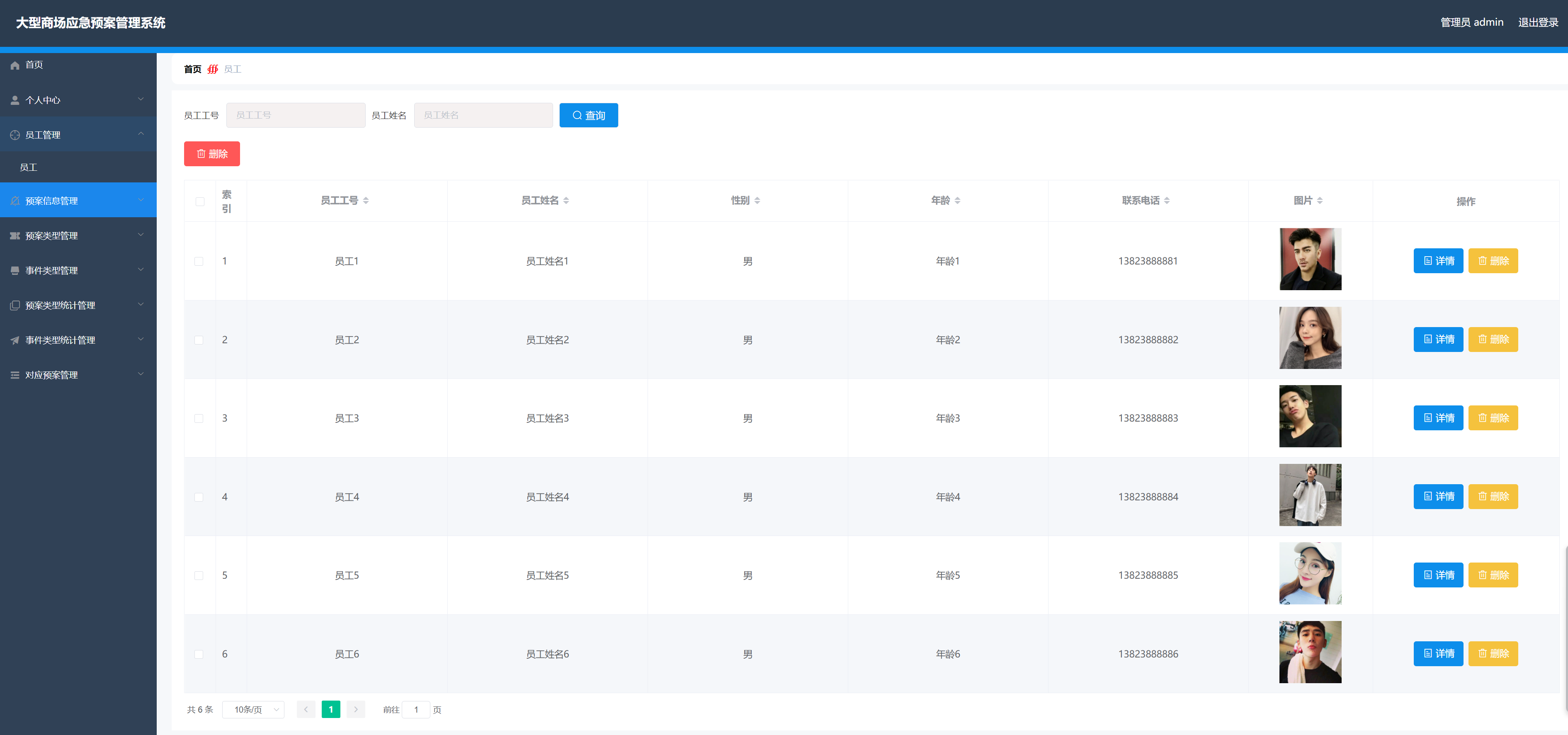This screenshot has width=1568, height=735.
Task: Select the 员工 submenu item
Action: click(29, 167)
